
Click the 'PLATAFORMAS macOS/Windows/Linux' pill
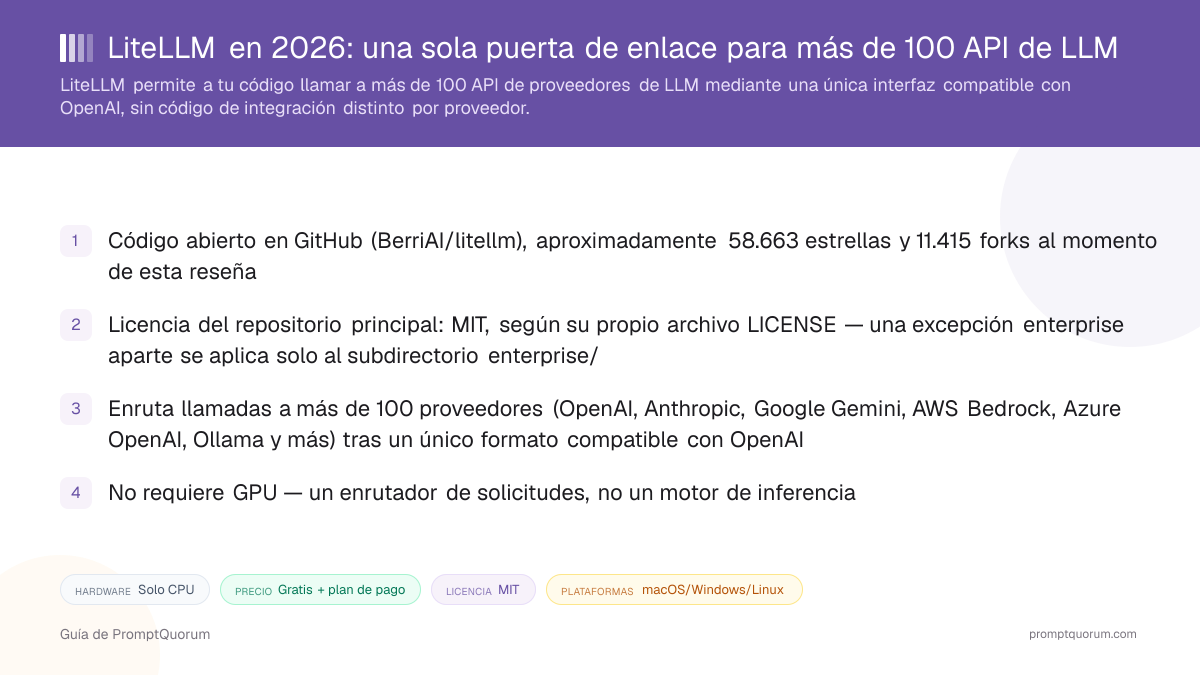[x=674, y=590]
